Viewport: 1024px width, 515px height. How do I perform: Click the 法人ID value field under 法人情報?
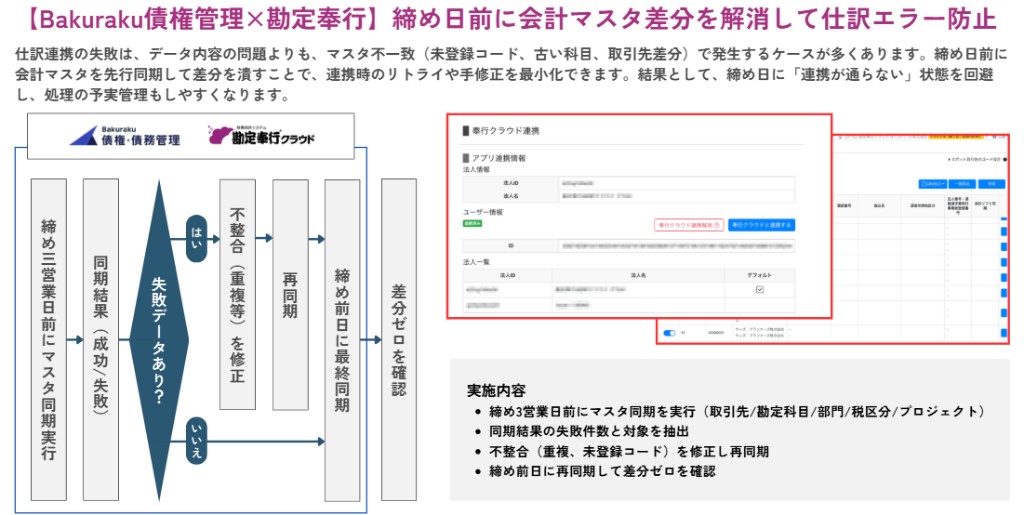click(677, 183)
